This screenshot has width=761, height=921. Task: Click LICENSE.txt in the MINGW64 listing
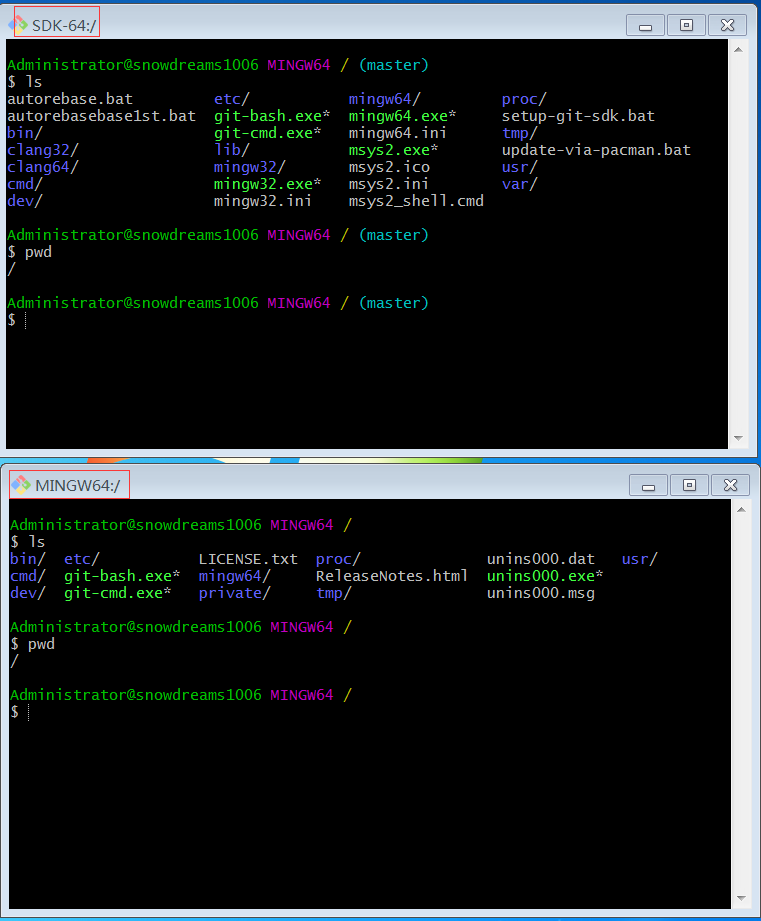248,559
